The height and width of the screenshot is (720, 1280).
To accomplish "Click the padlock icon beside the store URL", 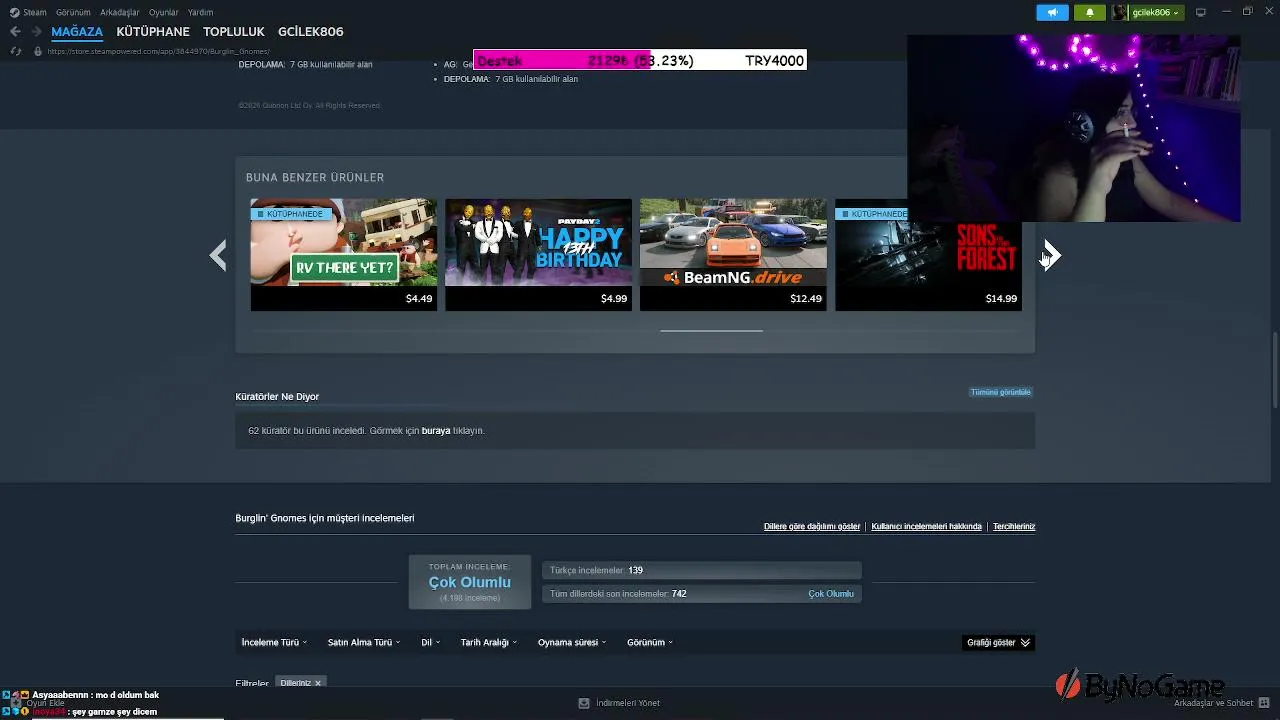I will [38, 51].
